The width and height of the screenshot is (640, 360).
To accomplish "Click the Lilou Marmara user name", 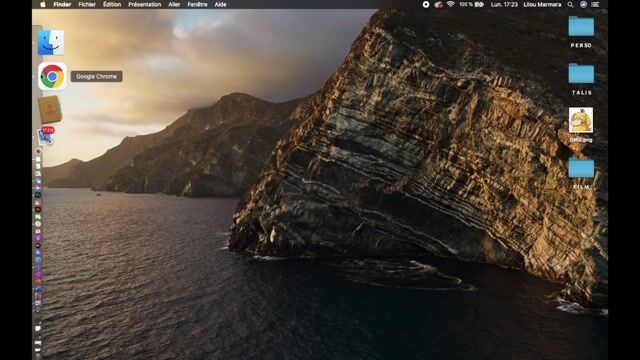I will point(542,4).
